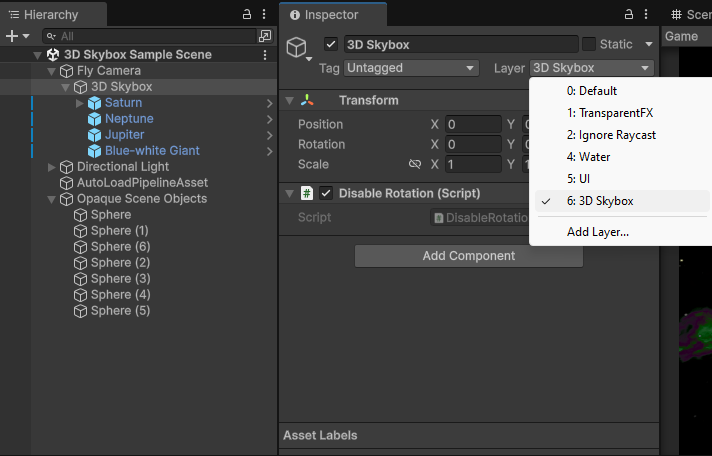Open options menu for 3D Skybox Sample Scene row
712x456 pixels.
click(x=263, y=55)
